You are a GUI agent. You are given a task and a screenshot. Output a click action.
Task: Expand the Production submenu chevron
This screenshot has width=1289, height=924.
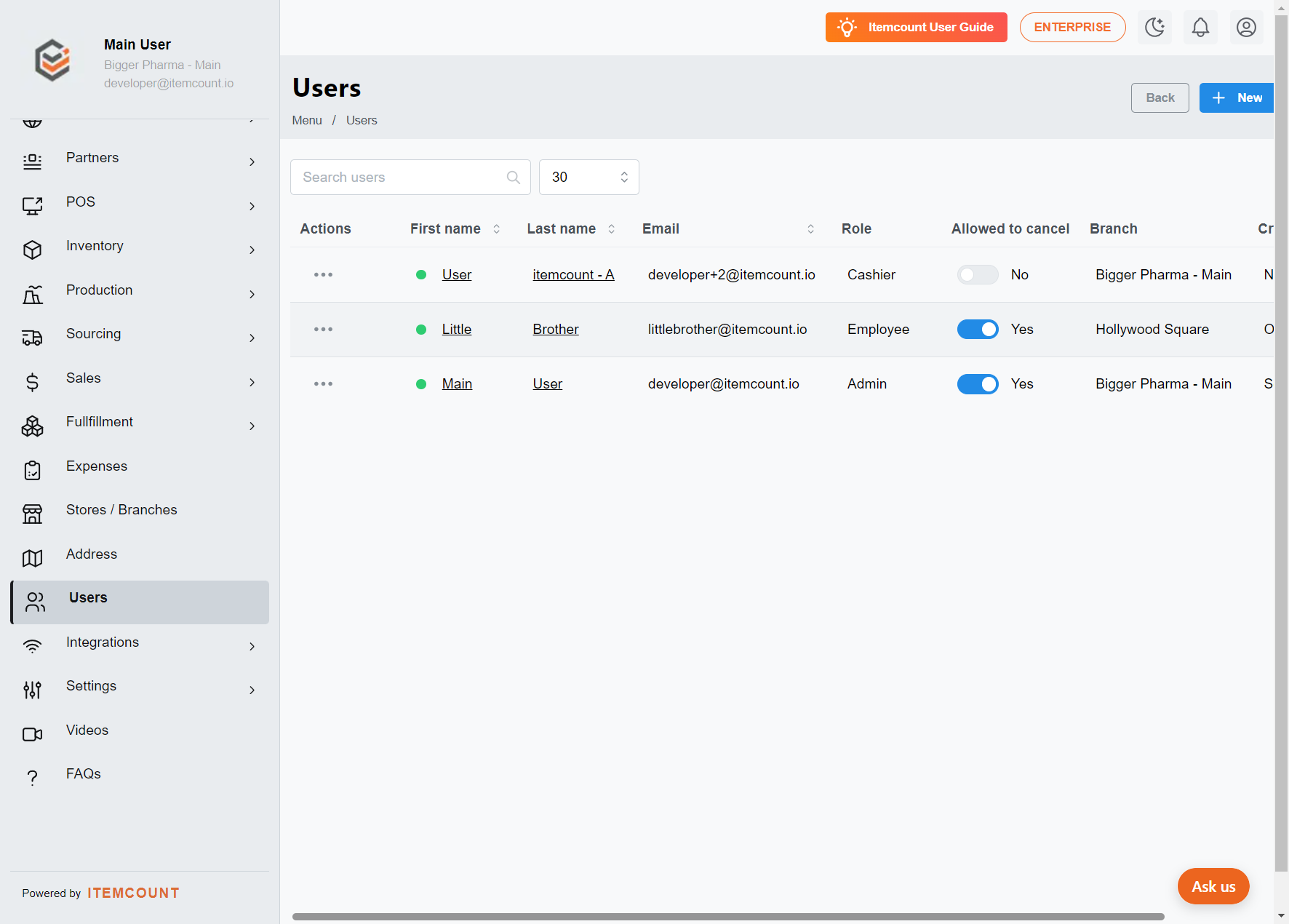pos(252,294)
